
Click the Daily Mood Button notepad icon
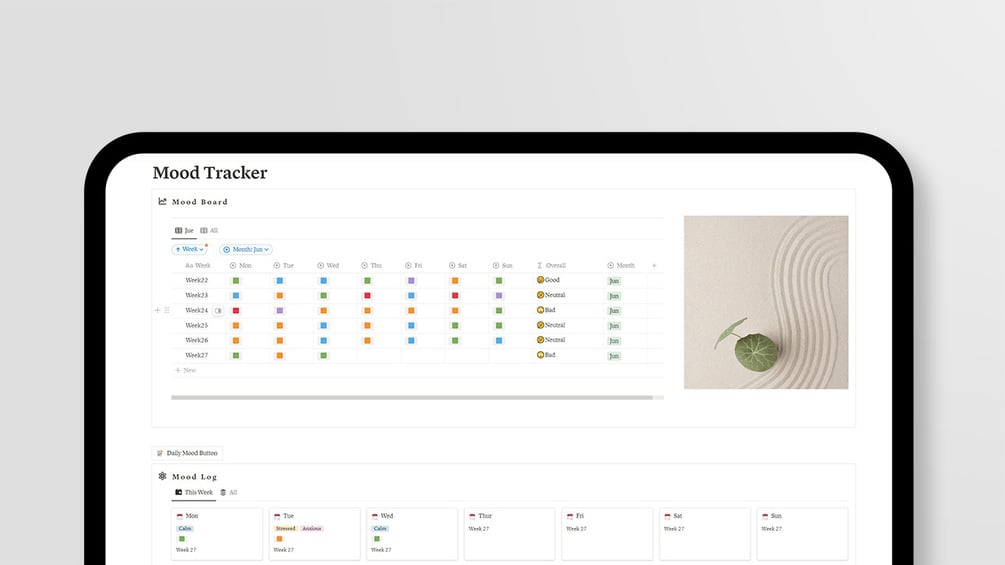click(x=160, y=453)
